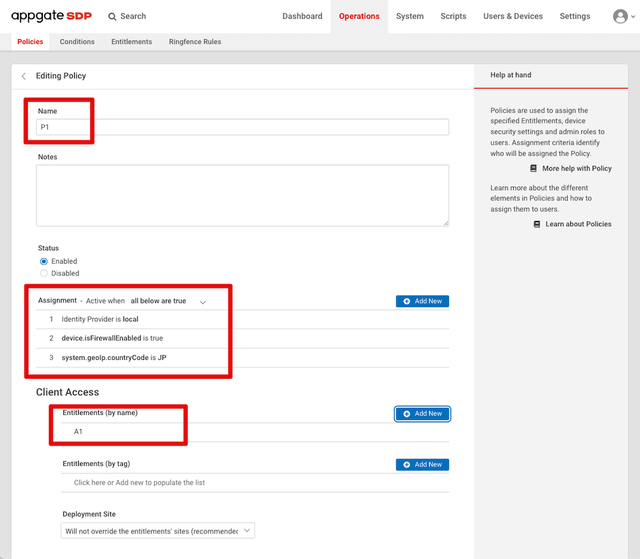Select the Enabled status radio button

pos(44,261)
